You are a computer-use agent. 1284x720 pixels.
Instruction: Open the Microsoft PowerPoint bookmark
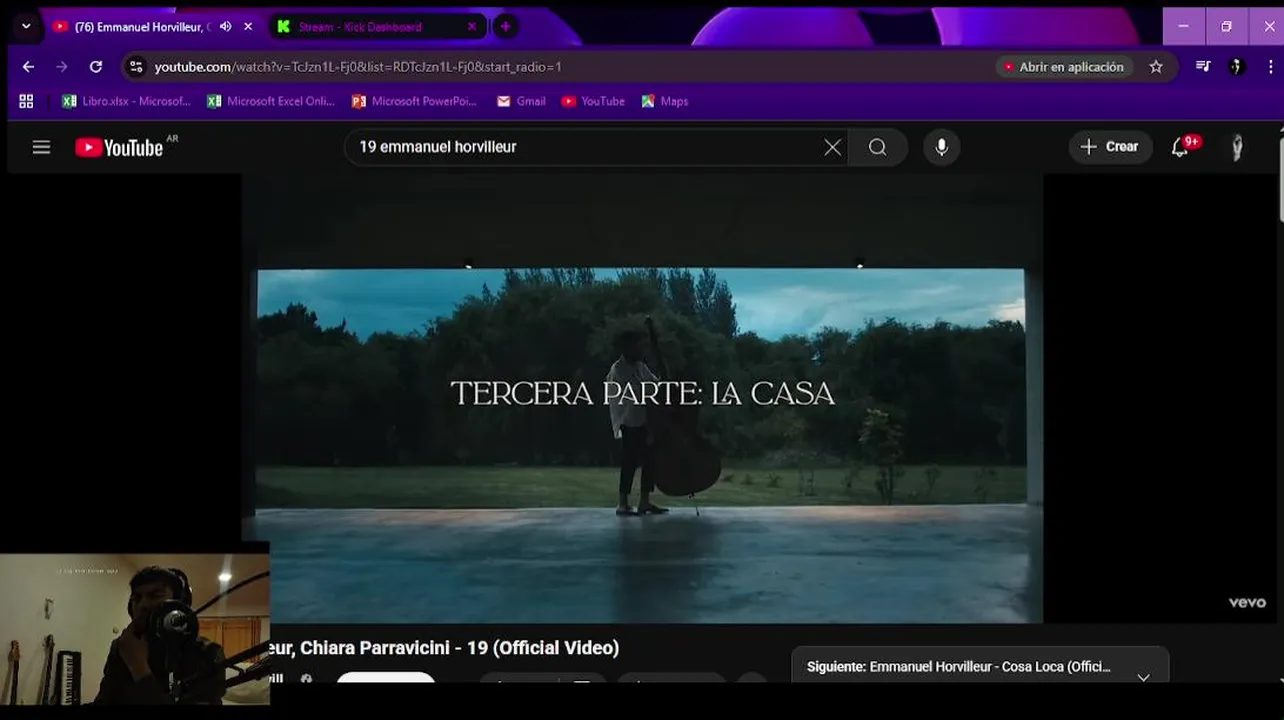tap(415, 101)
